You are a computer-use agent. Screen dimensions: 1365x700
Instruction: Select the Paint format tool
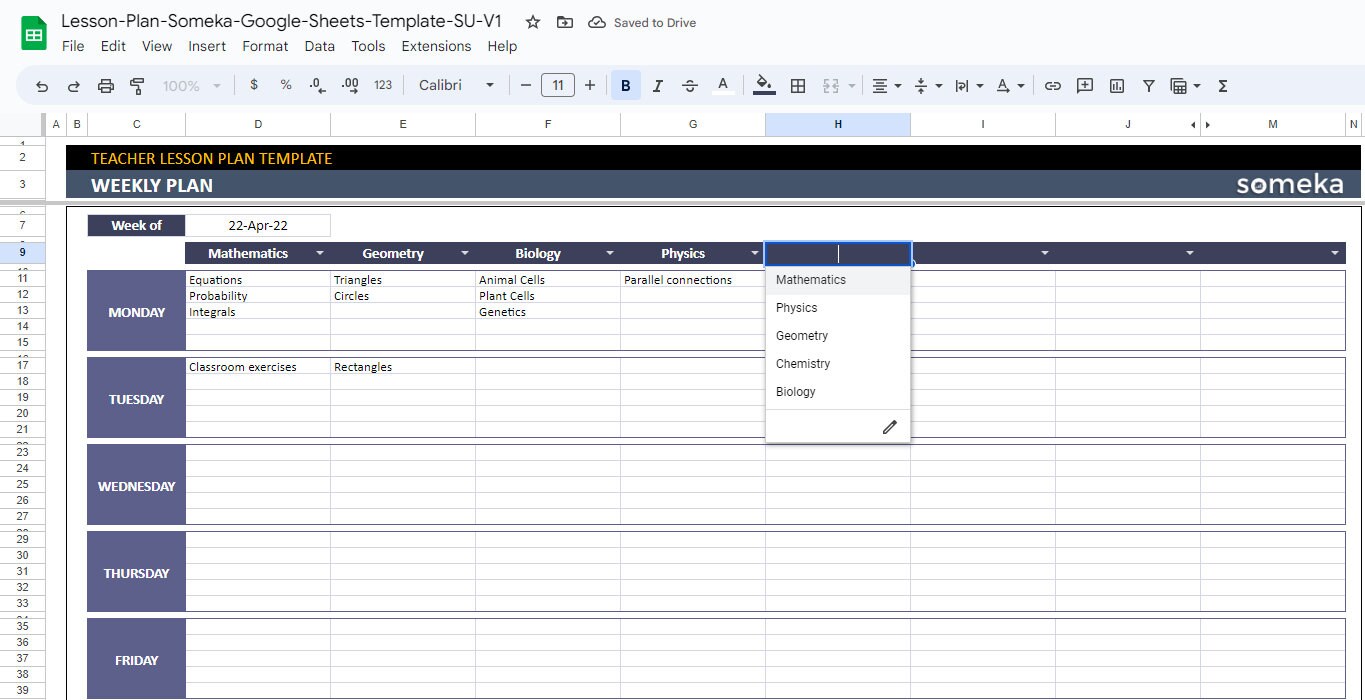pos(137,85)
